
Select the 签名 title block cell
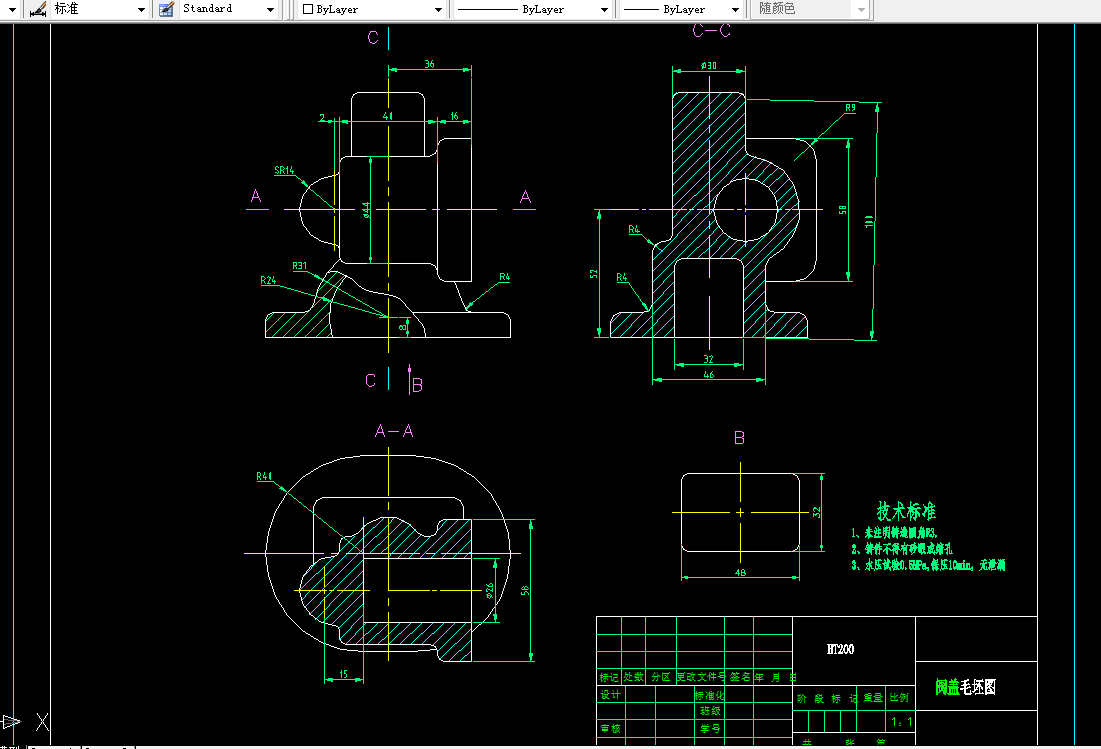739,677
